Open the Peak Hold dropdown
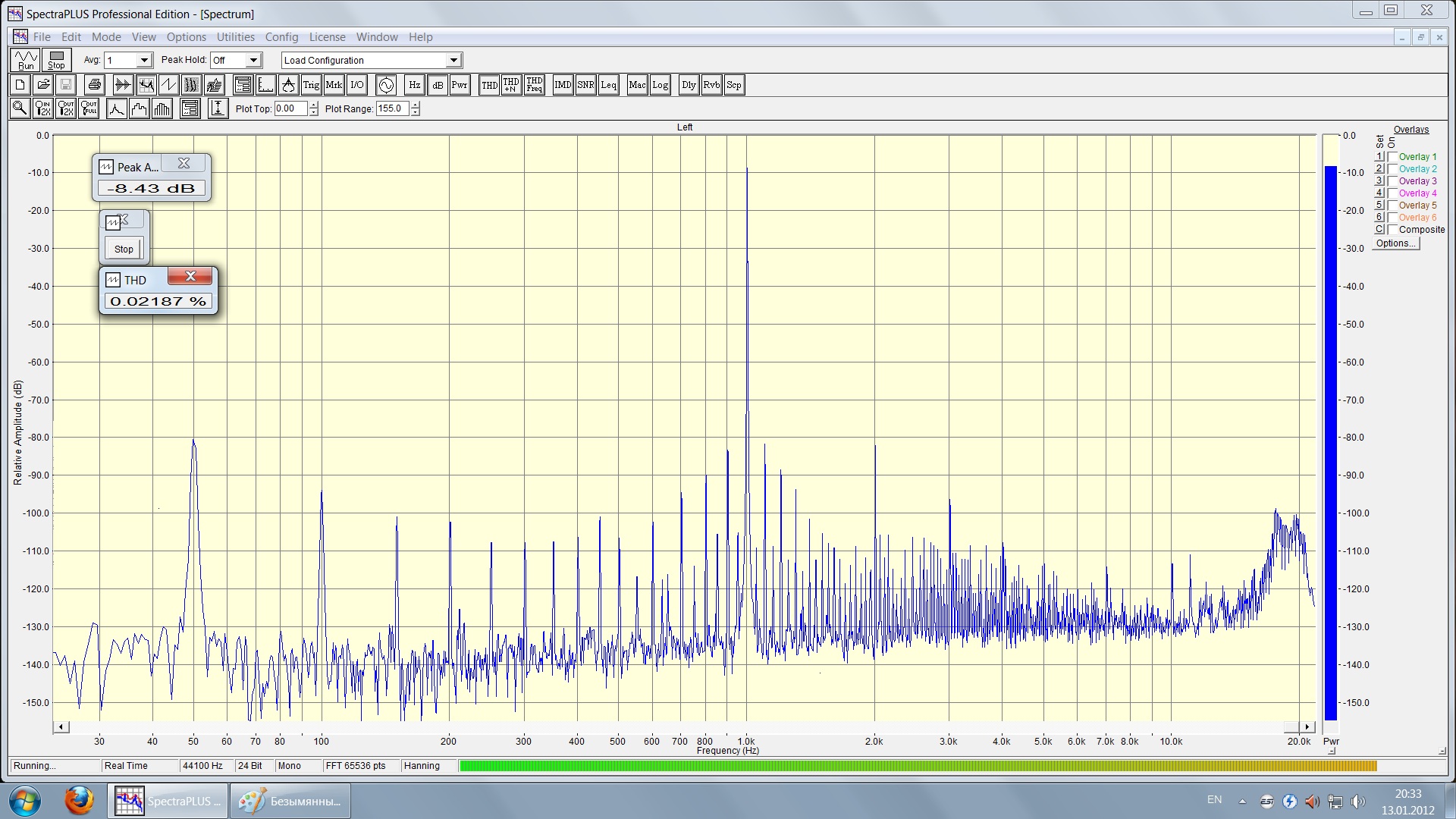 click(x=253, y=60)
